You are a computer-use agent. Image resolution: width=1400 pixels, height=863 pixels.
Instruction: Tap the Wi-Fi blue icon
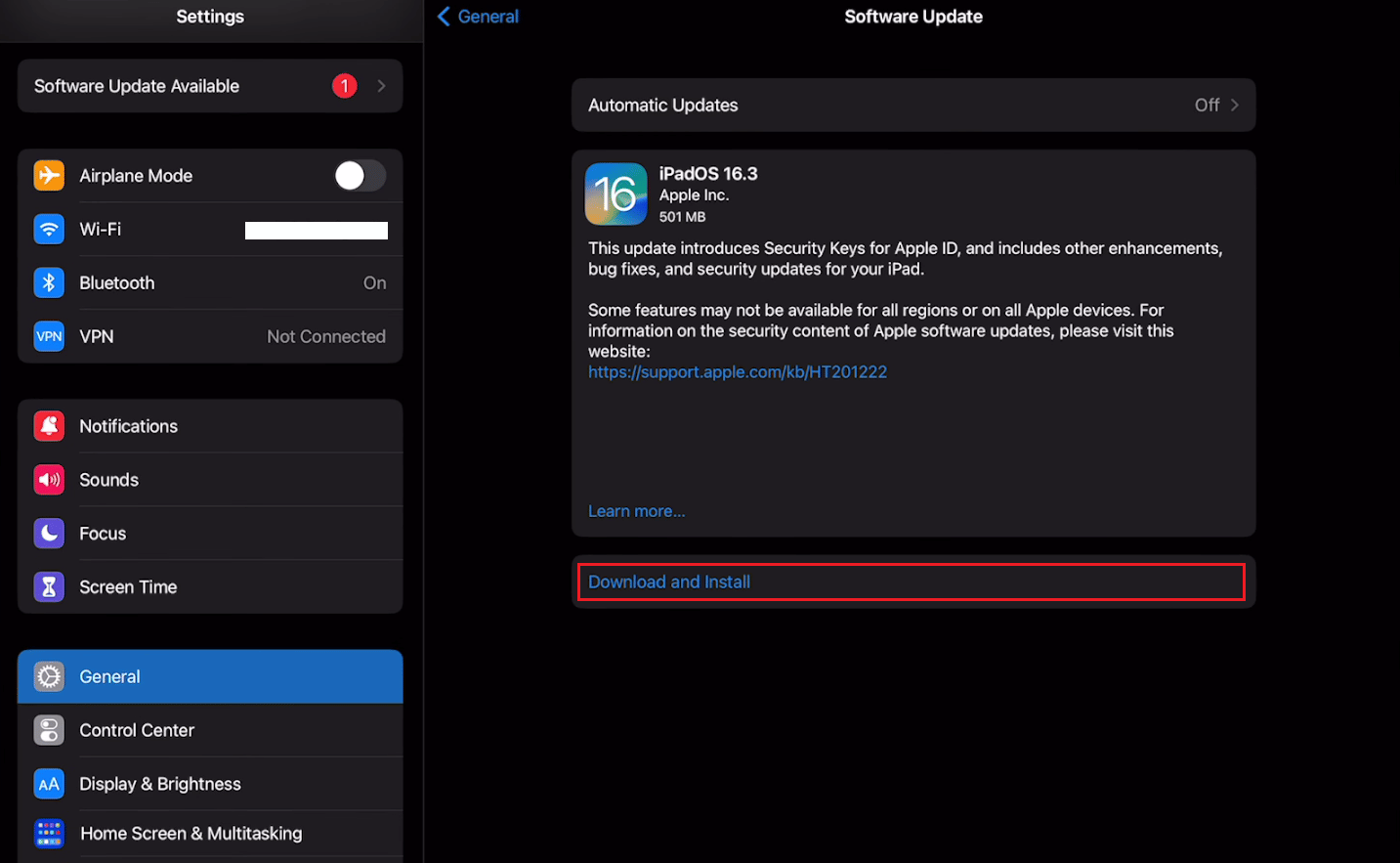tap(49, 230)
